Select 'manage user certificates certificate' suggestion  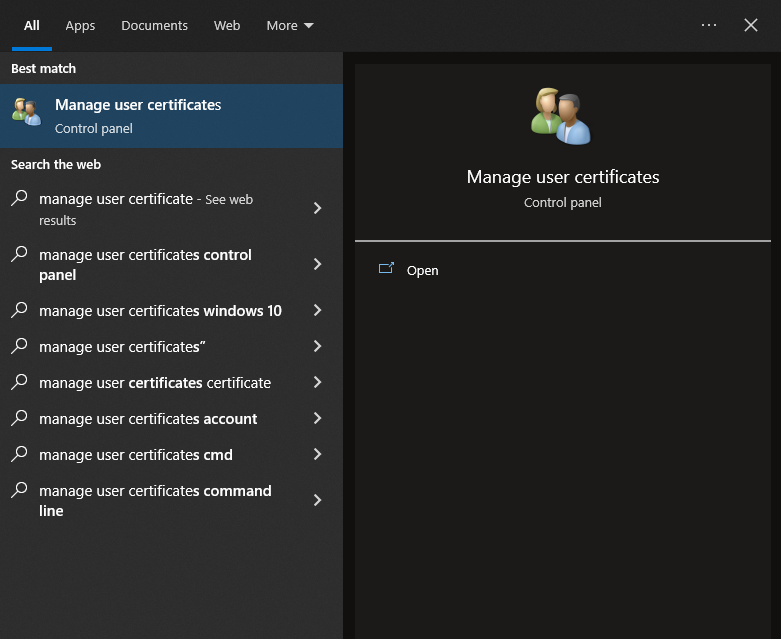point(171,382)
